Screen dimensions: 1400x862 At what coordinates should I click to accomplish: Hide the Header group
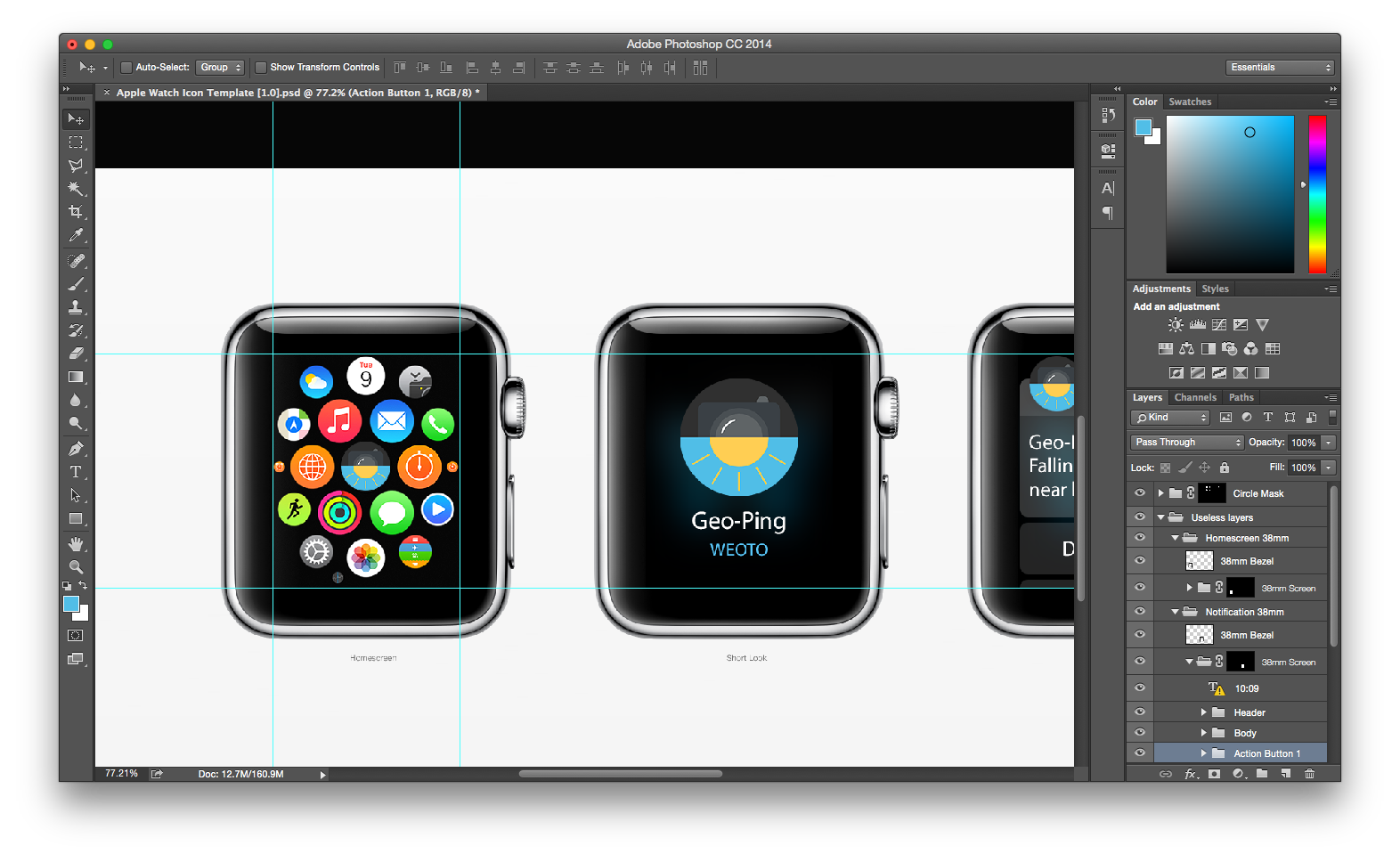point(1140,712)
